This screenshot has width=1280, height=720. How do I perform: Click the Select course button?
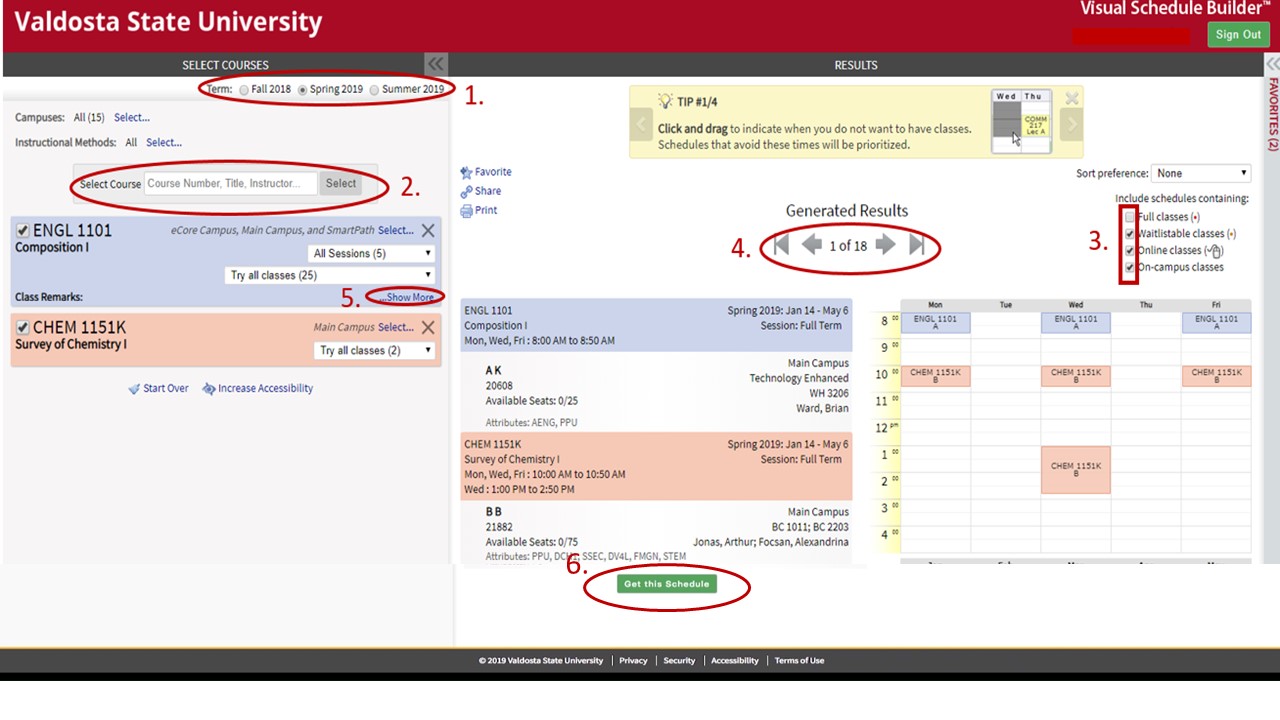(340, 184)
